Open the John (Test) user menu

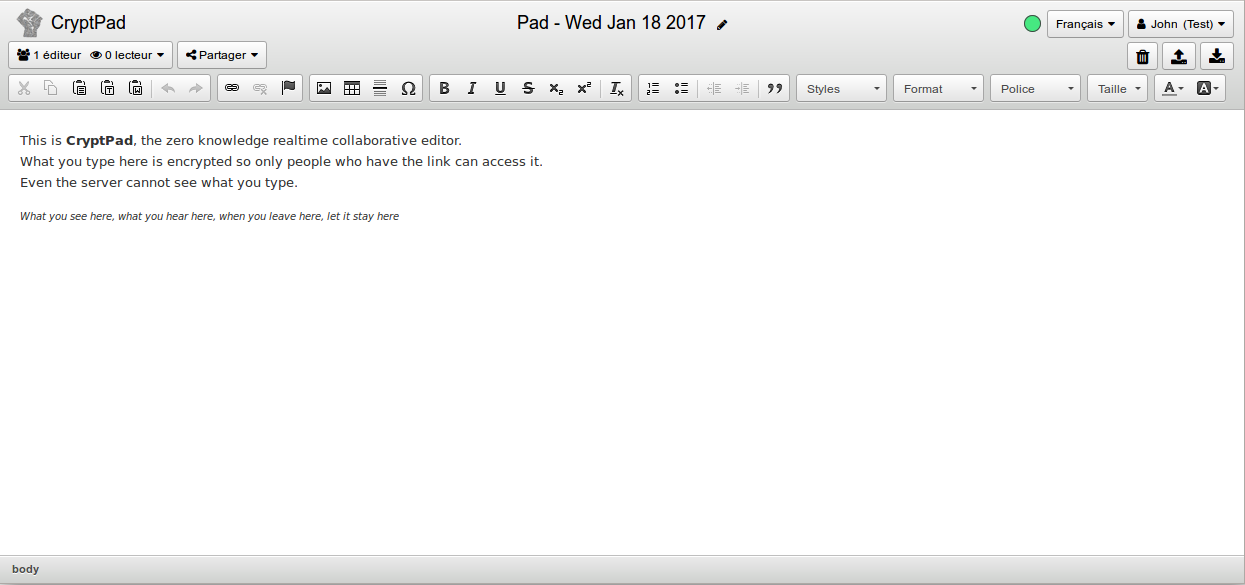pyautogui.click(x=1180, y=24)
